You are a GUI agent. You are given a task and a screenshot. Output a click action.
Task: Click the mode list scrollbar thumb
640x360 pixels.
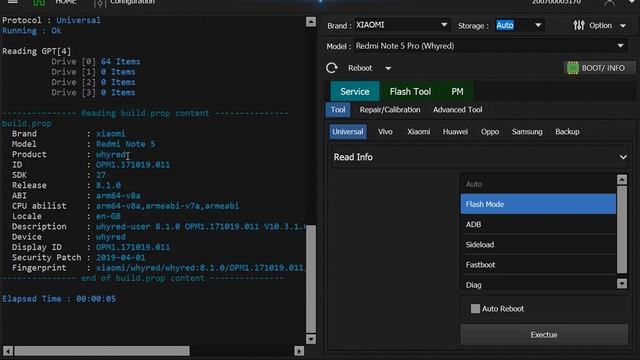coord(622,229)
